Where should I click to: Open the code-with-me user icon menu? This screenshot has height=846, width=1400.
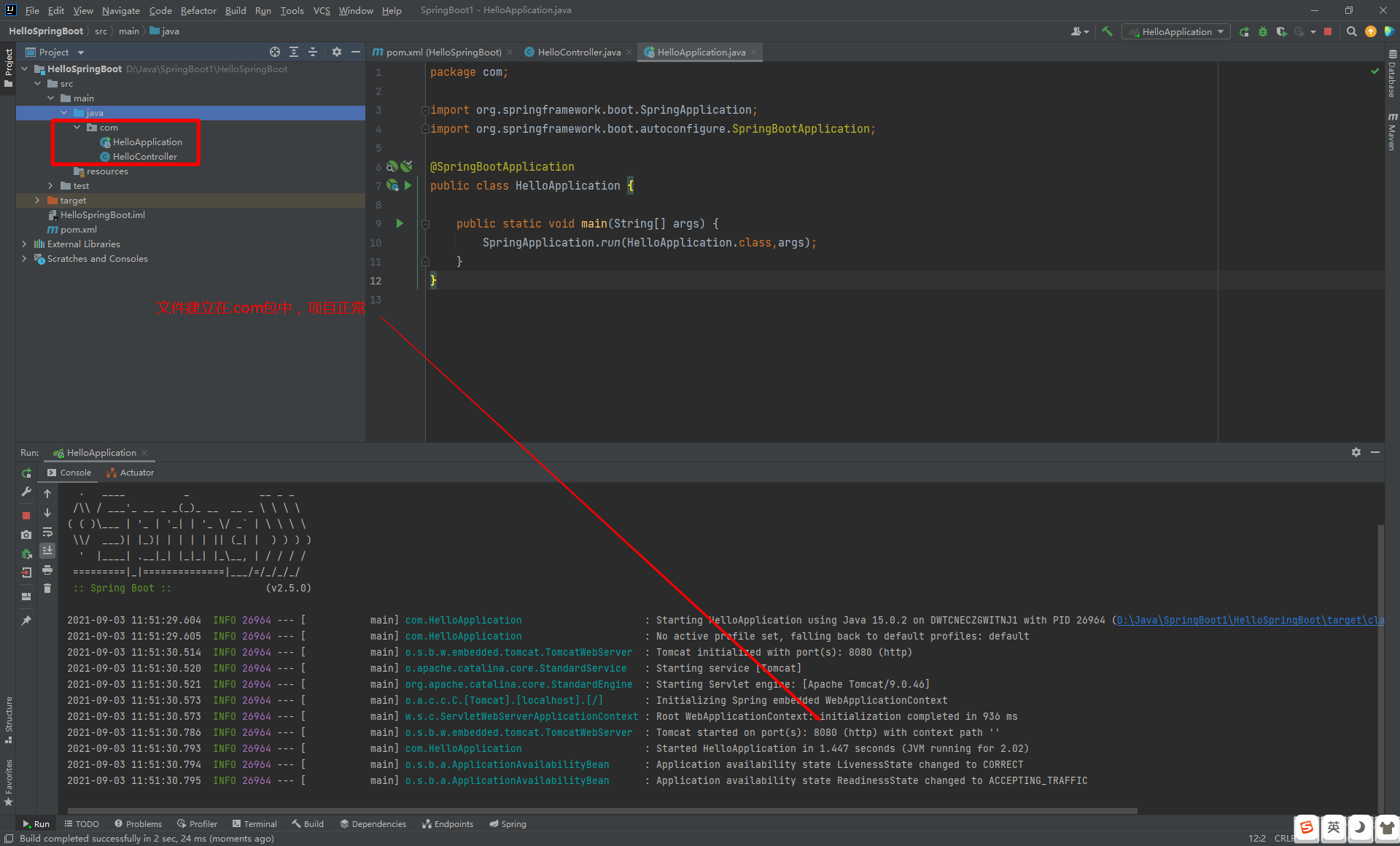click(1079, 31)
